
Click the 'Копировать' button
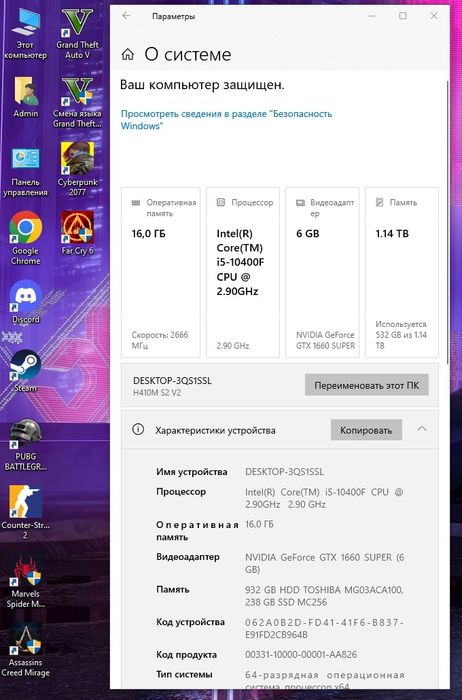pyautogui.click(x=366, y=430)
